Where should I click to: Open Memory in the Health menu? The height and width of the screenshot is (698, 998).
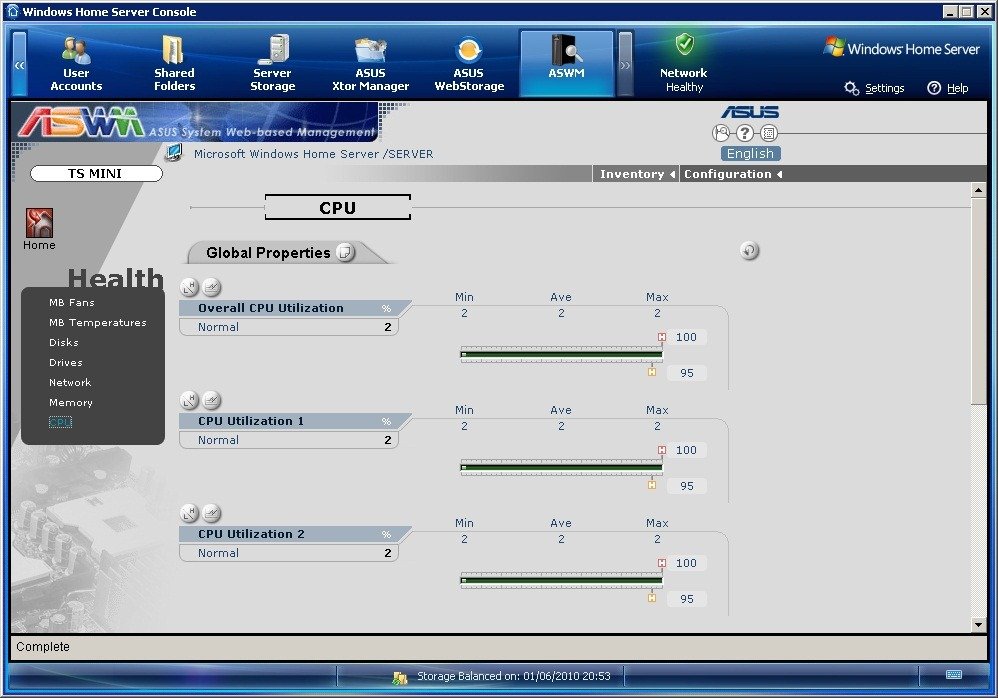[x=71, y=403]
